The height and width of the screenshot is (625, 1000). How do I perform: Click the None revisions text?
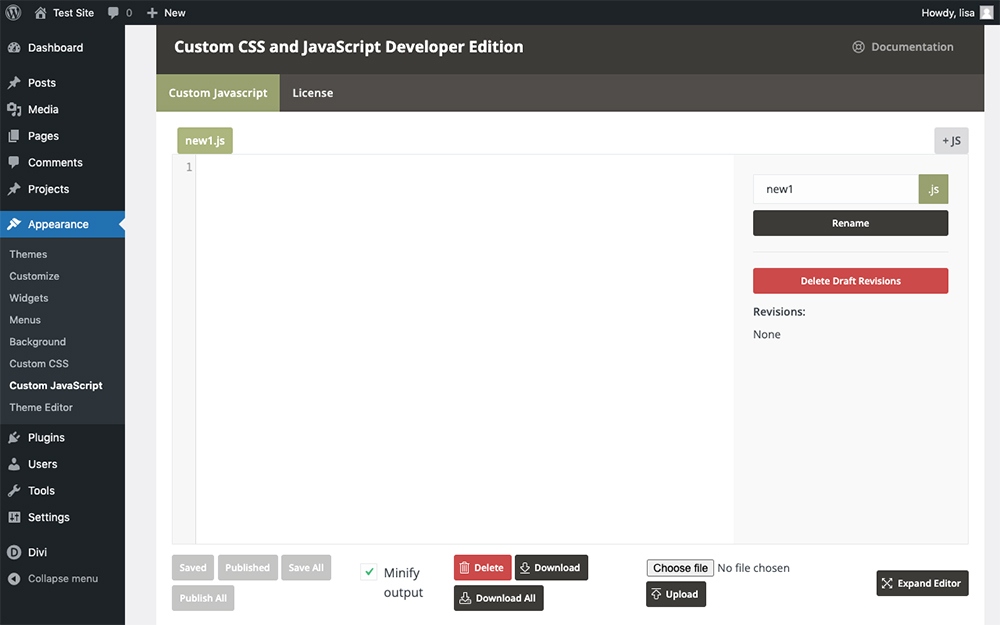[767, 334]
